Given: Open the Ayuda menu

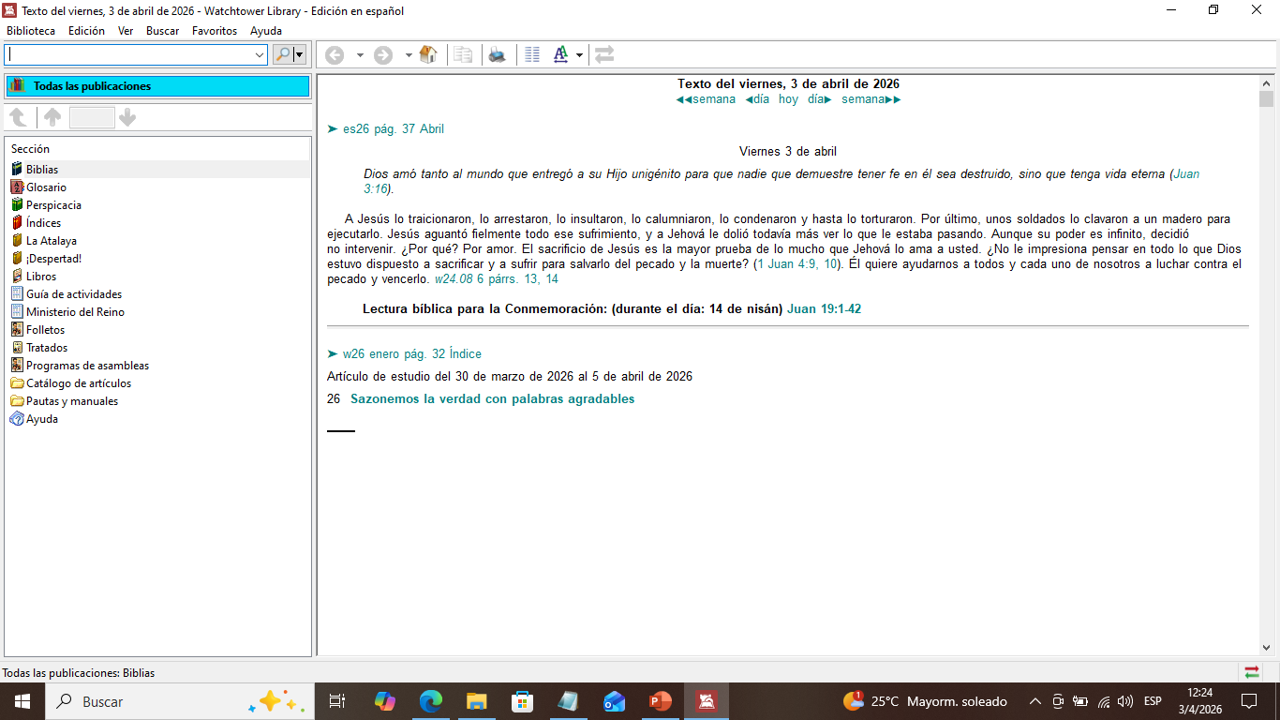Looking at the screenshot, I should [x=266, y=31].
